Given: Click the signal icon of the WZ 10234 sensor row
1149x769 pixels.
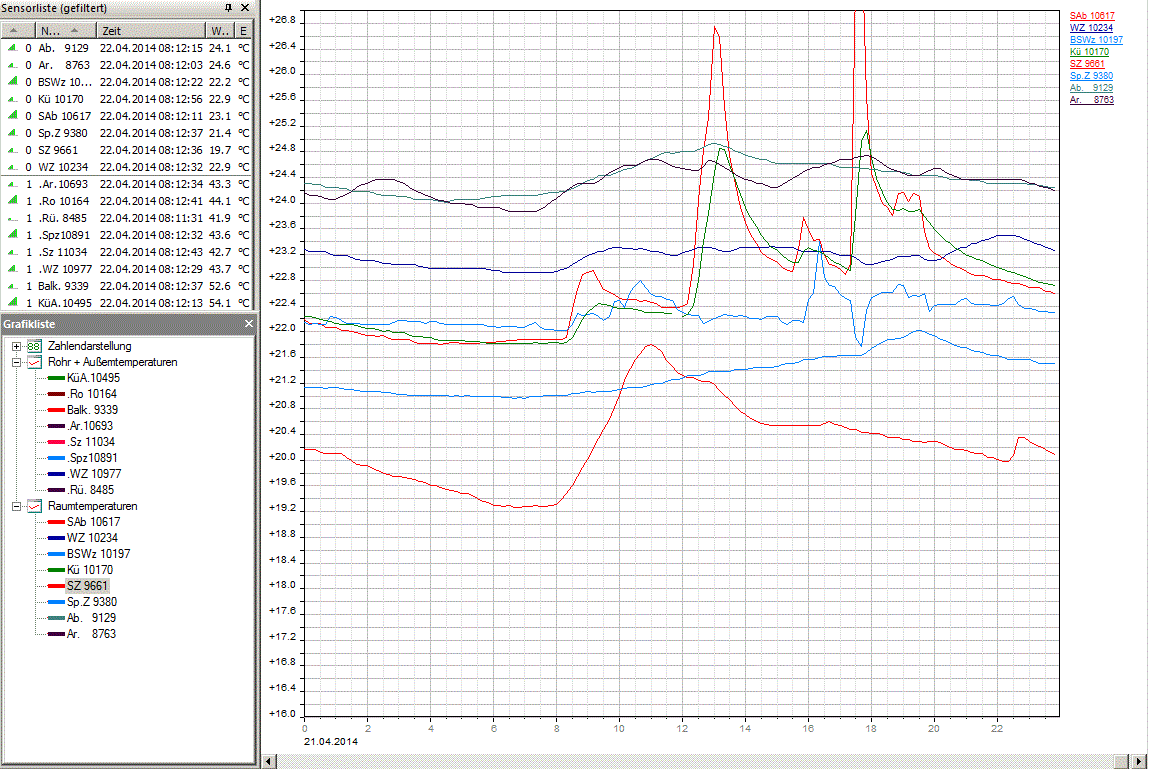Looking at the screenshot, I should coord(12,166).
